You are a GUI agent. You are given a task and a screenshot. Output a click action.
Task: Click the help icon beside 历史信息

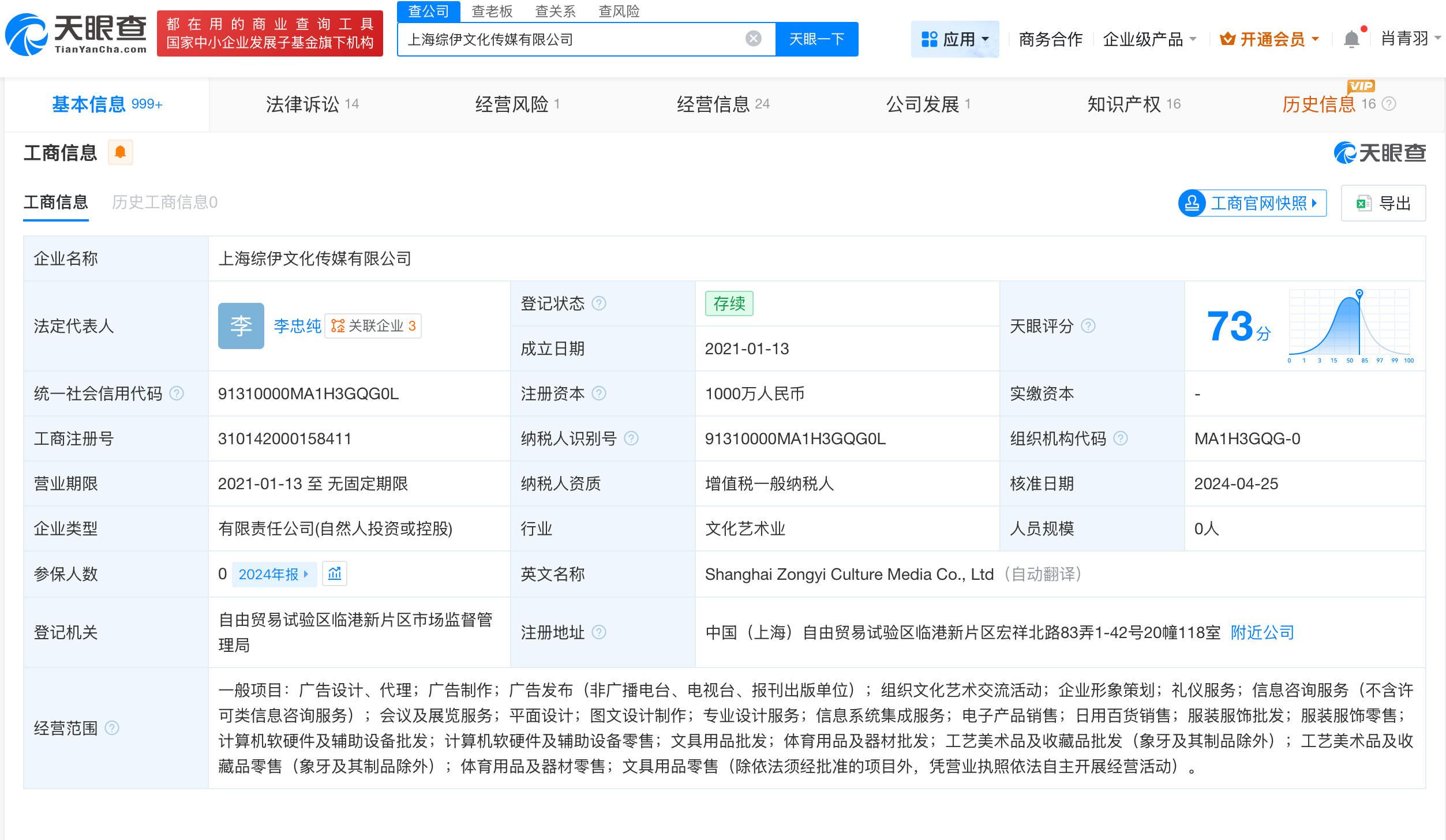click(x=1388, y=104)
